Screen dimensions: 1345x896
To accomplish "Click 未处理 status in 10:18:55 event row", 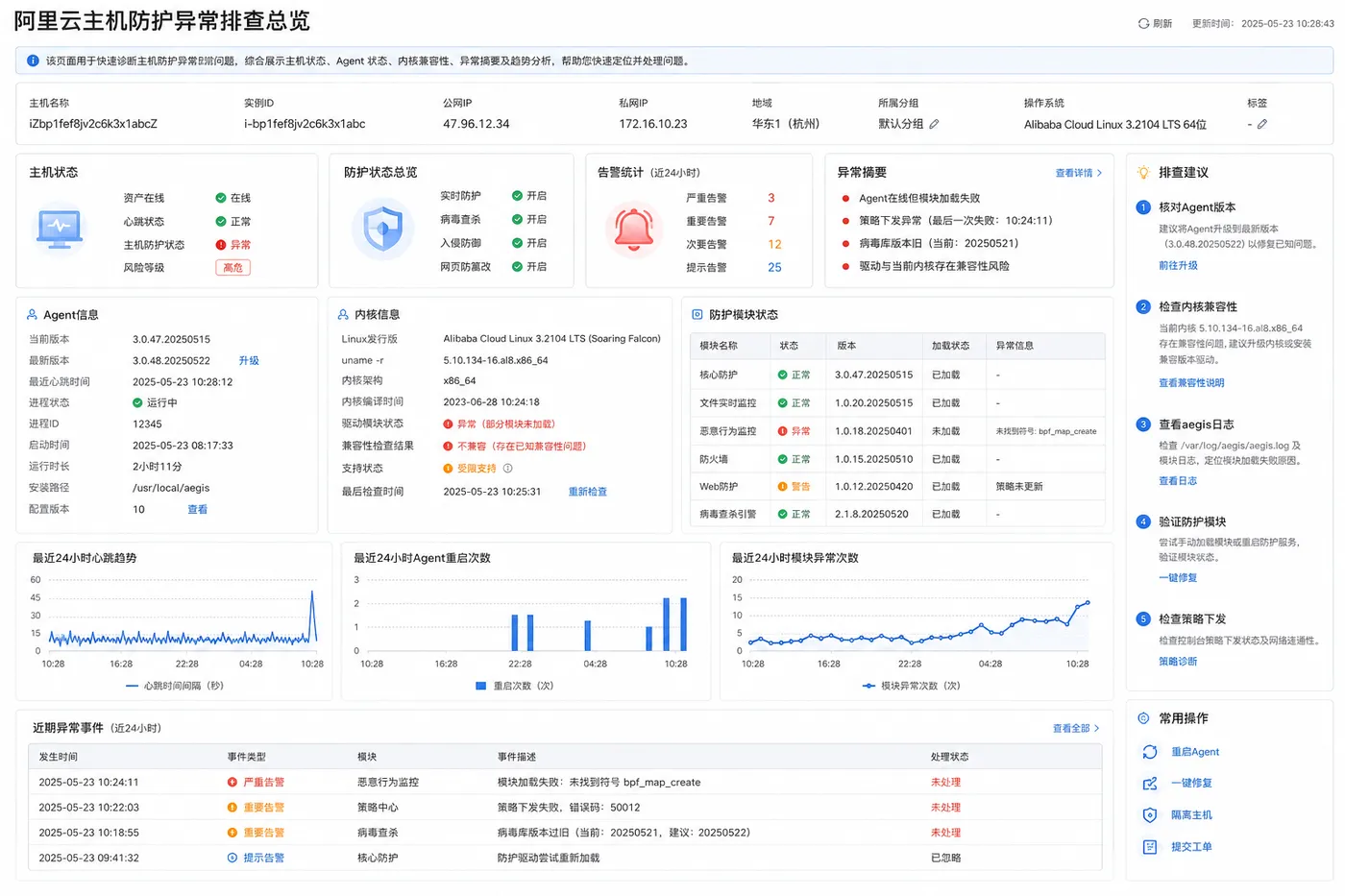I will tap(945, 833).
